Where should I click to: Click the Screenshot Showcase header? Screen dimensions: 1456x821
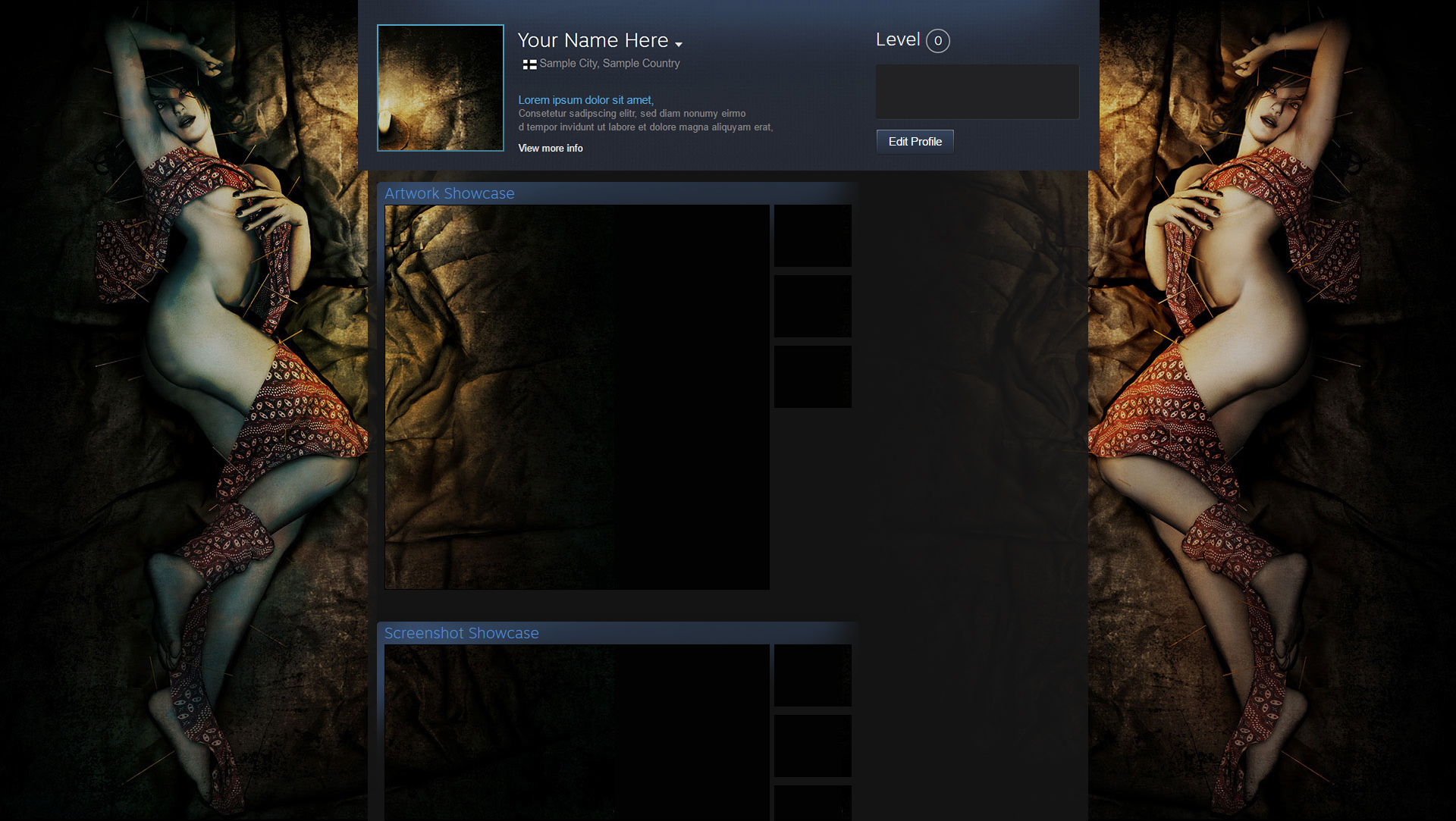(x=461, y=633)
